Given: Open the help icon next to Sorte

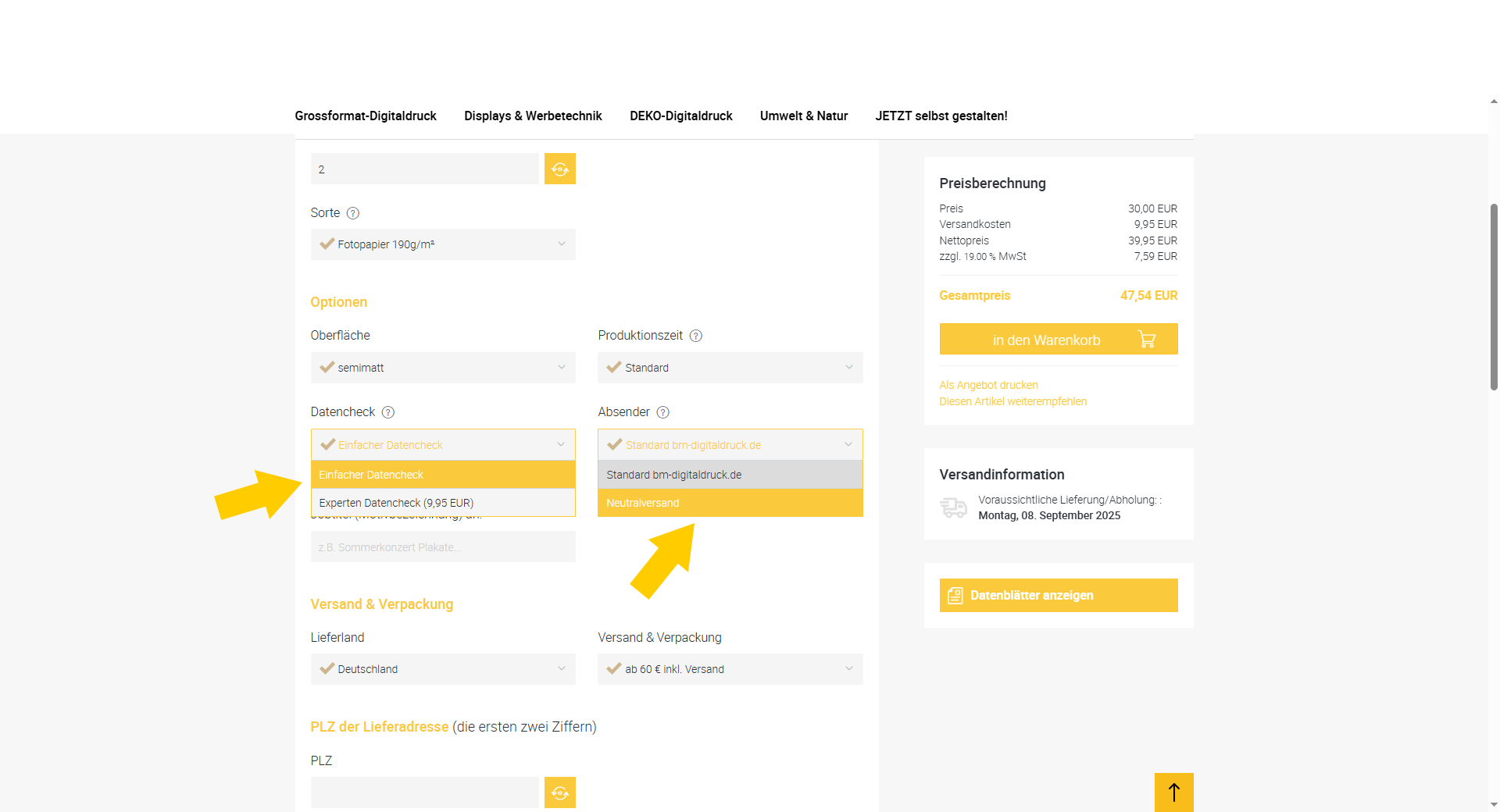Looking at the screenshot, I should point(352,213).
